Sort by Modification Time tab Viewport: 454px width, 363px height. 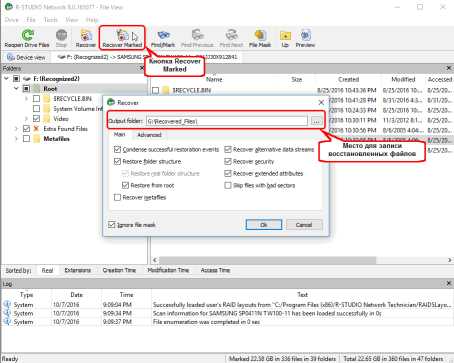(168, 270)
